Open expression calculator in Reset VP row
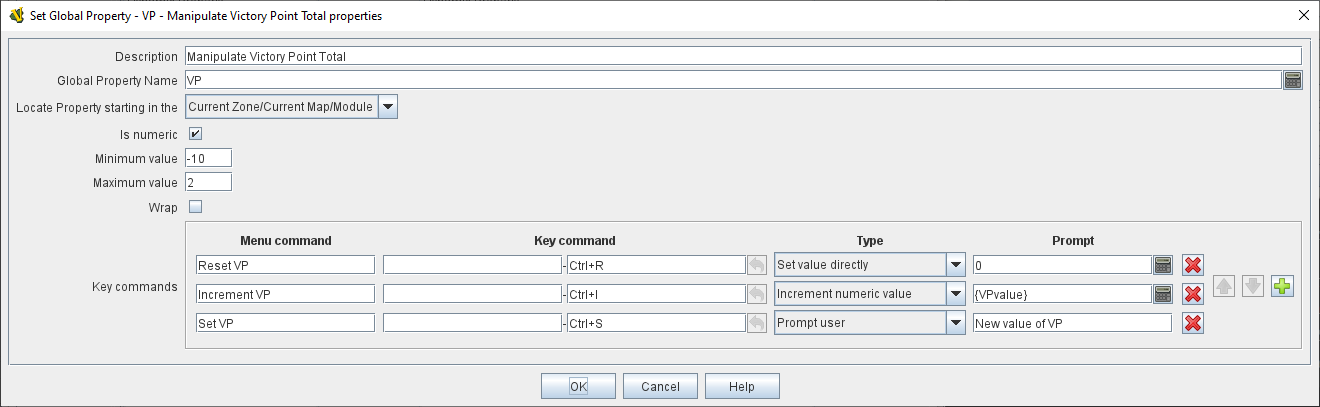Image resolution: width=1320 pixels, height=407 pixels. click(x=1162, y=265)
